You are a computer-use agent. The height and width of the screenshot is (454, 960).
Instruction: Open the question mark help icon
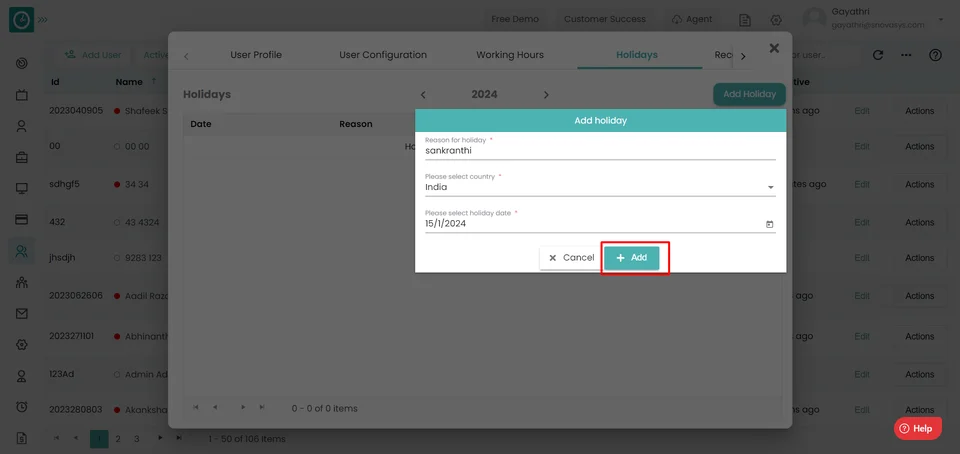[935, 55]
